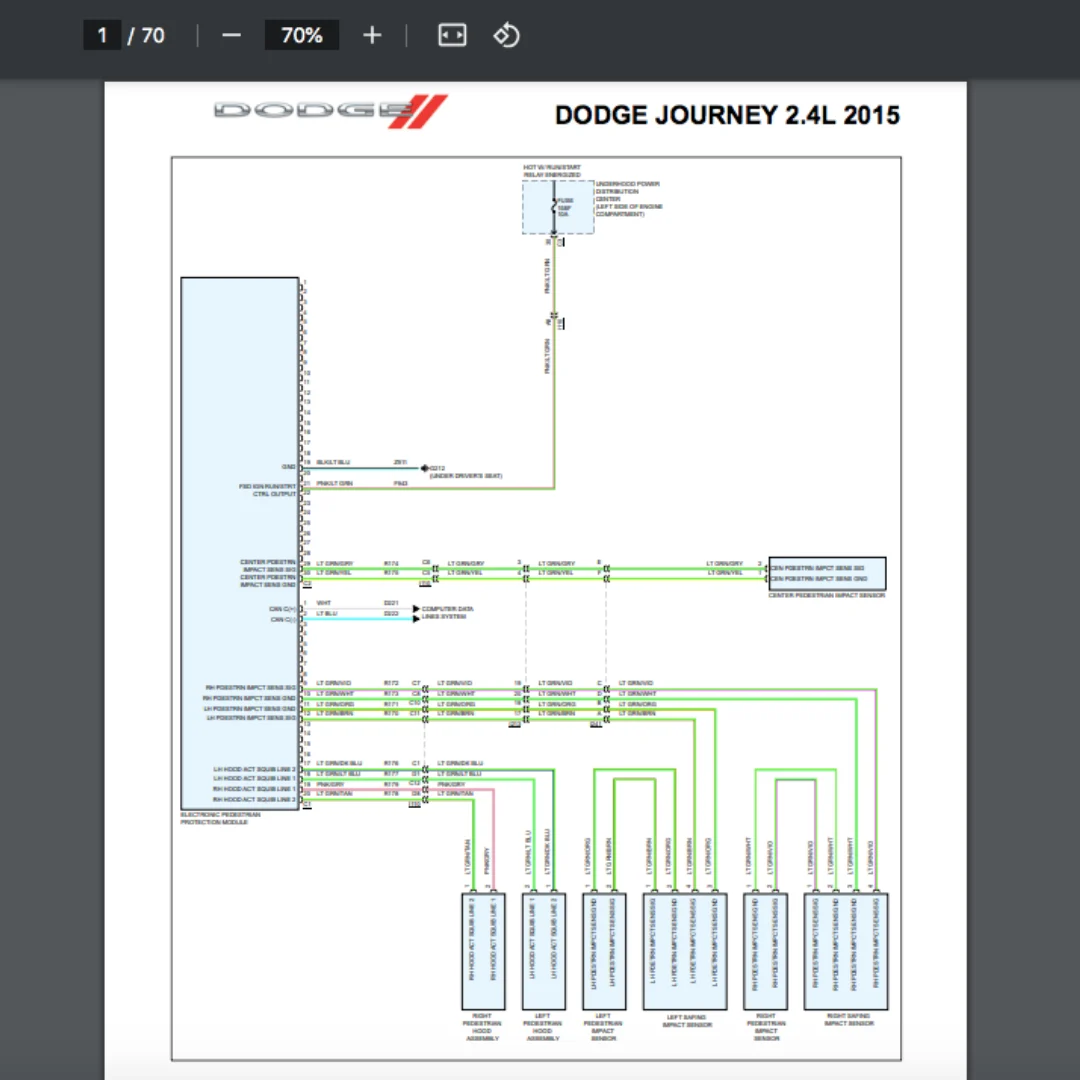Click the 70% zoom level field

[x=302, y=35]
